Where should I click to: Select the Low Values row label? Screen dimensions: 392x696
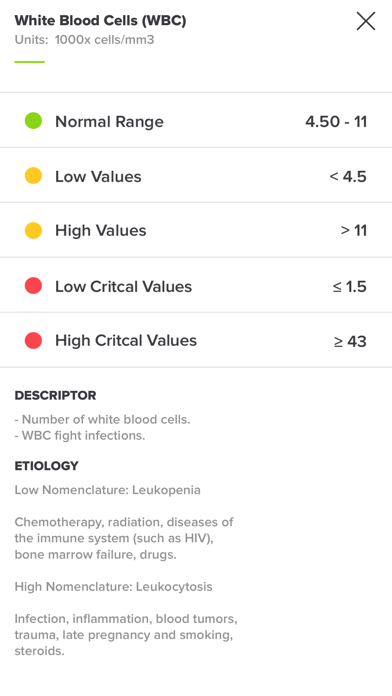click(x=98, y=177)
